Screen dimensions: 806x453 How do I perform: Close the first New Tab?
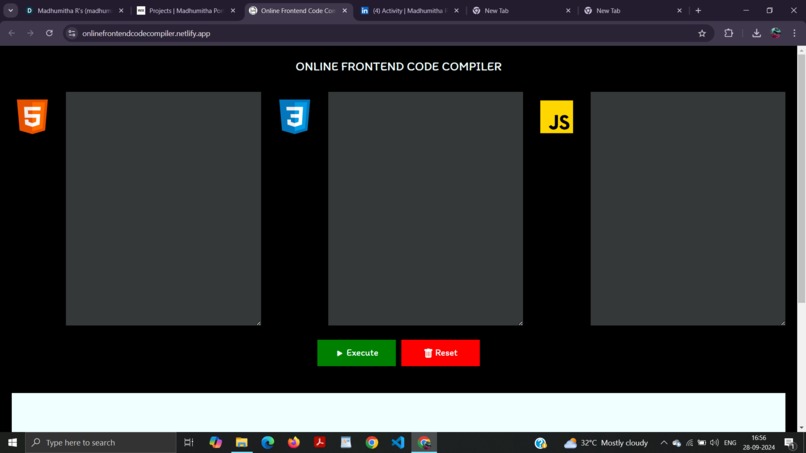[568, 10]
